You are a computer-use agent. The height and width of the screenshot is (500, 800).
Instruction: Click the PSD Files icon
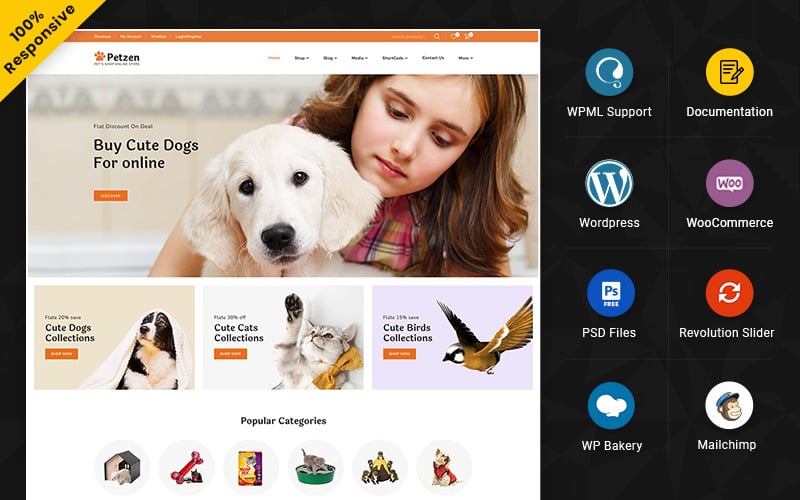(611, 293)
